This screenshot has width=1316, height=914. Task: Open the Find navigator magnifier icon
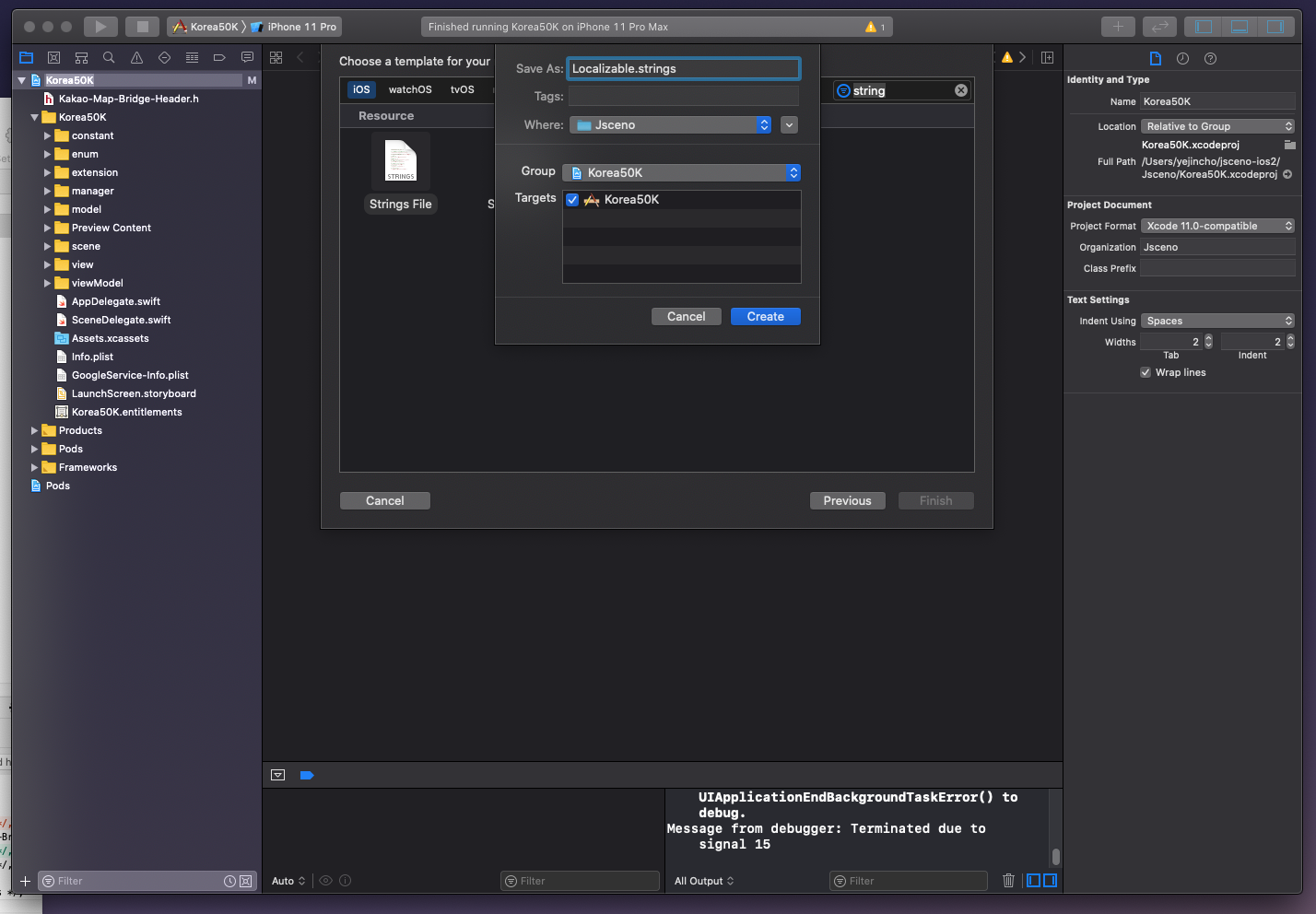(x=109, y=57)
